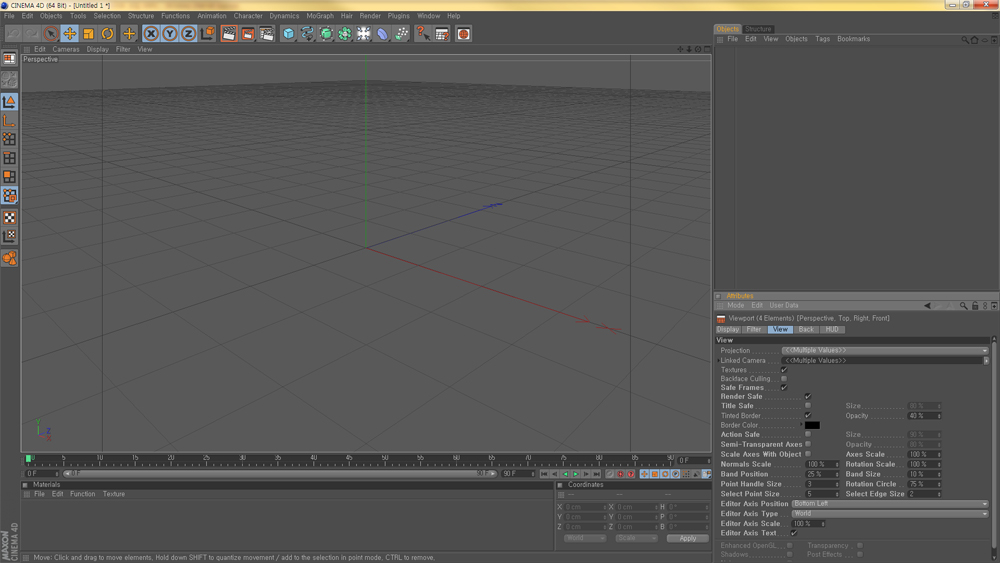Uncheck the Textures checkbox
The width and height of the screenshot is (1000, 563).
pyautogui.click(x=784, y=370)
